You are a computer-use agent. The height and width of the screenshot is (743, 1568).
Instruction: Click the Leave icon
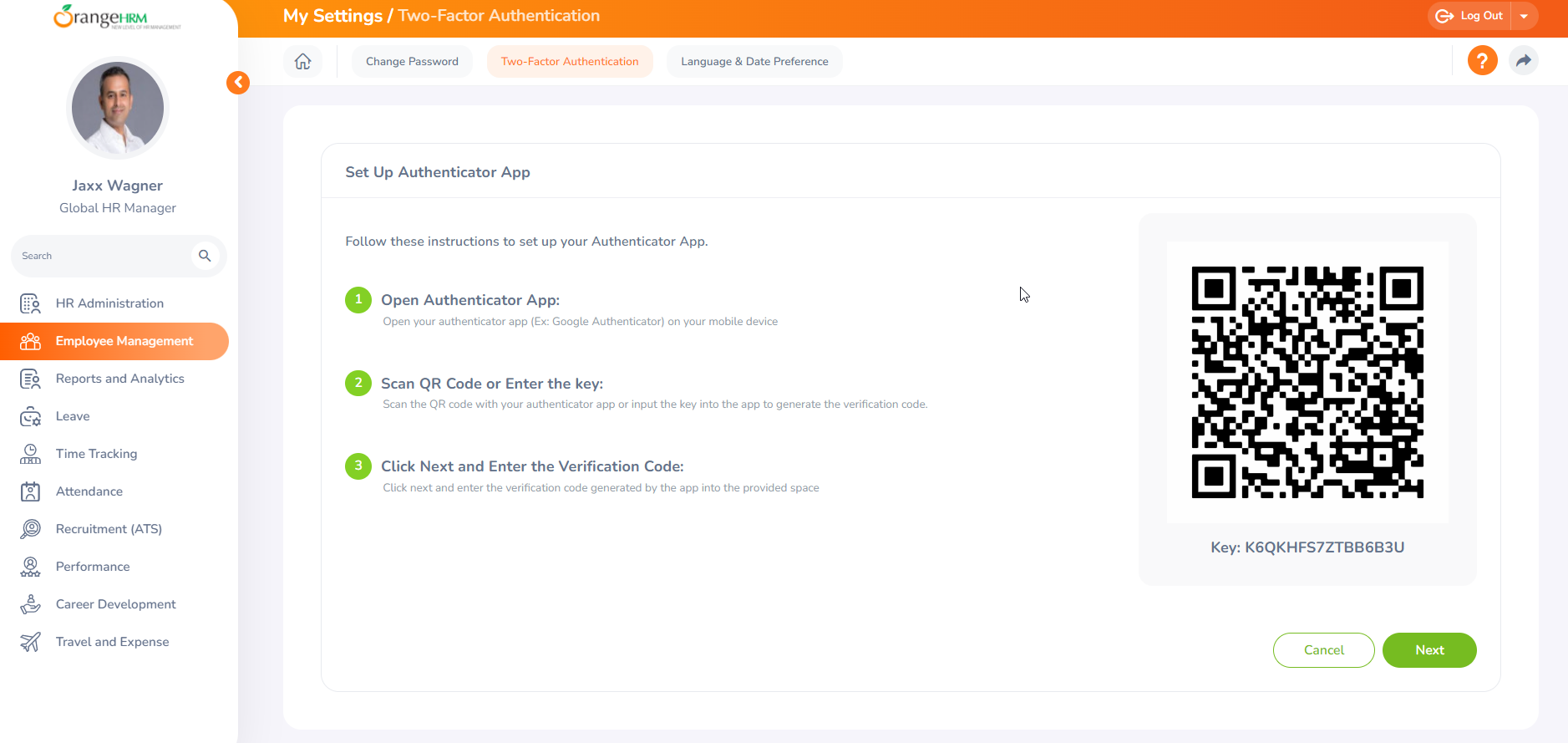point(30,416)
